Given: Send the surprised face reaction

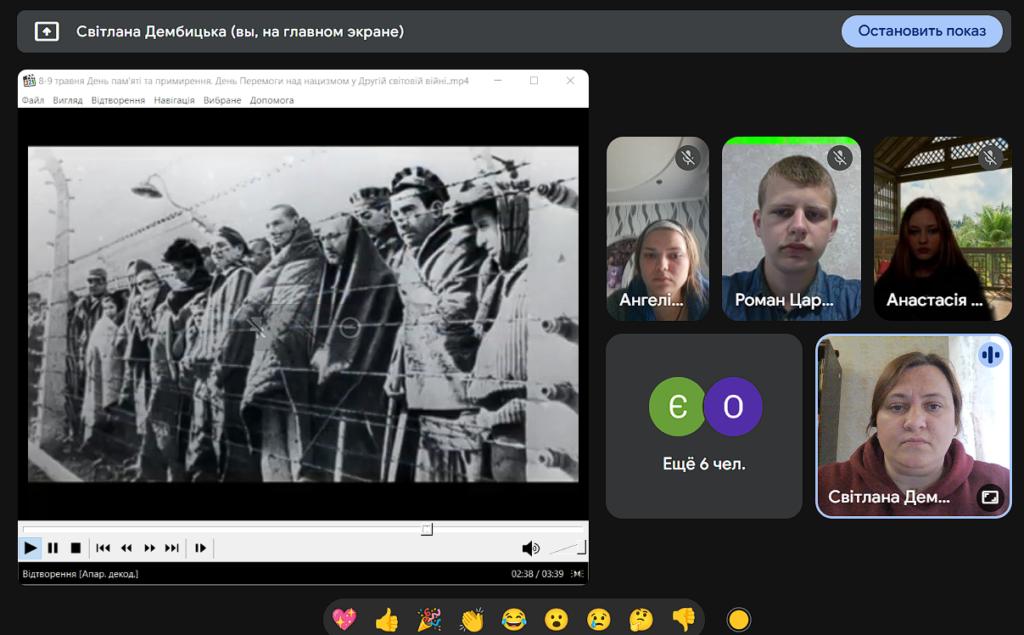Looking at the screenshot, I should (556, 619).
